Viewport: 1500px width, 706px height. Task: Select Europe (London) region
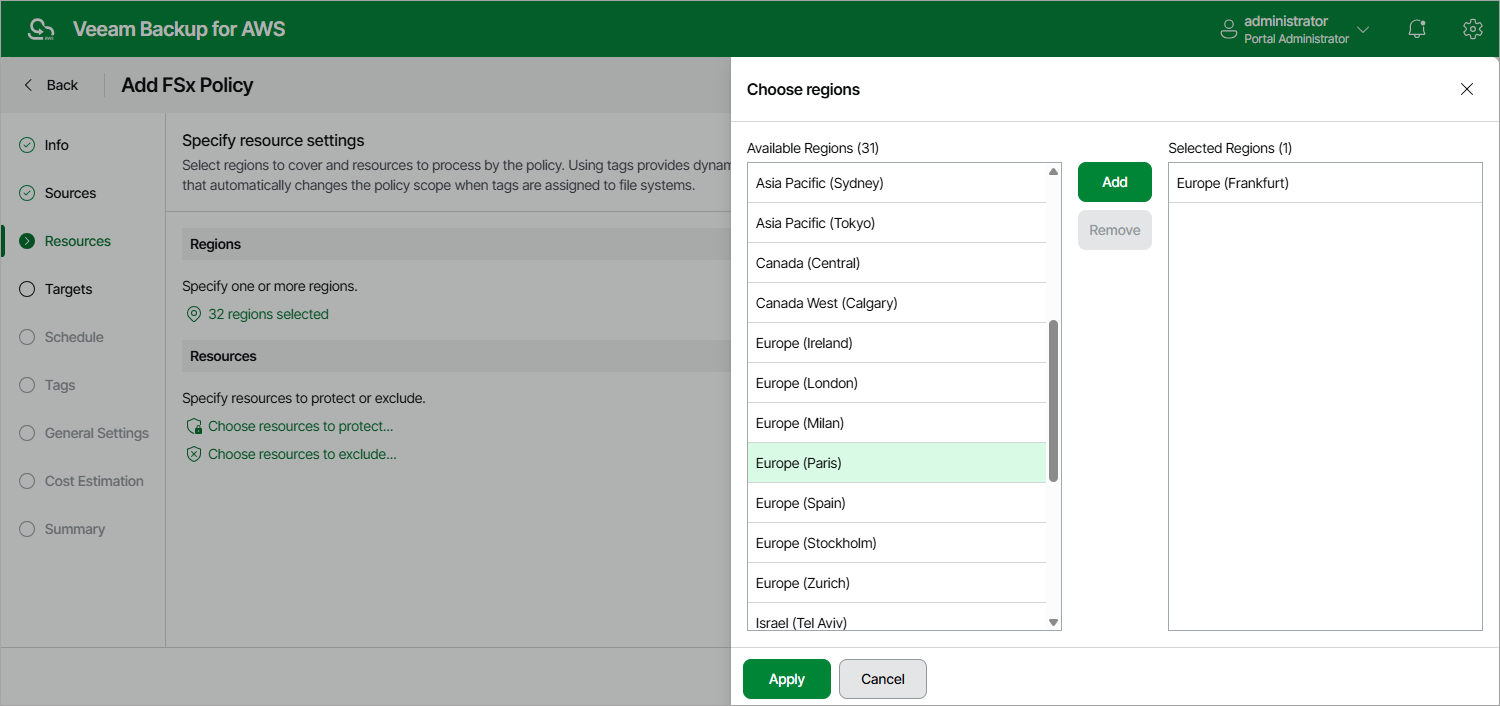(897, 383)
